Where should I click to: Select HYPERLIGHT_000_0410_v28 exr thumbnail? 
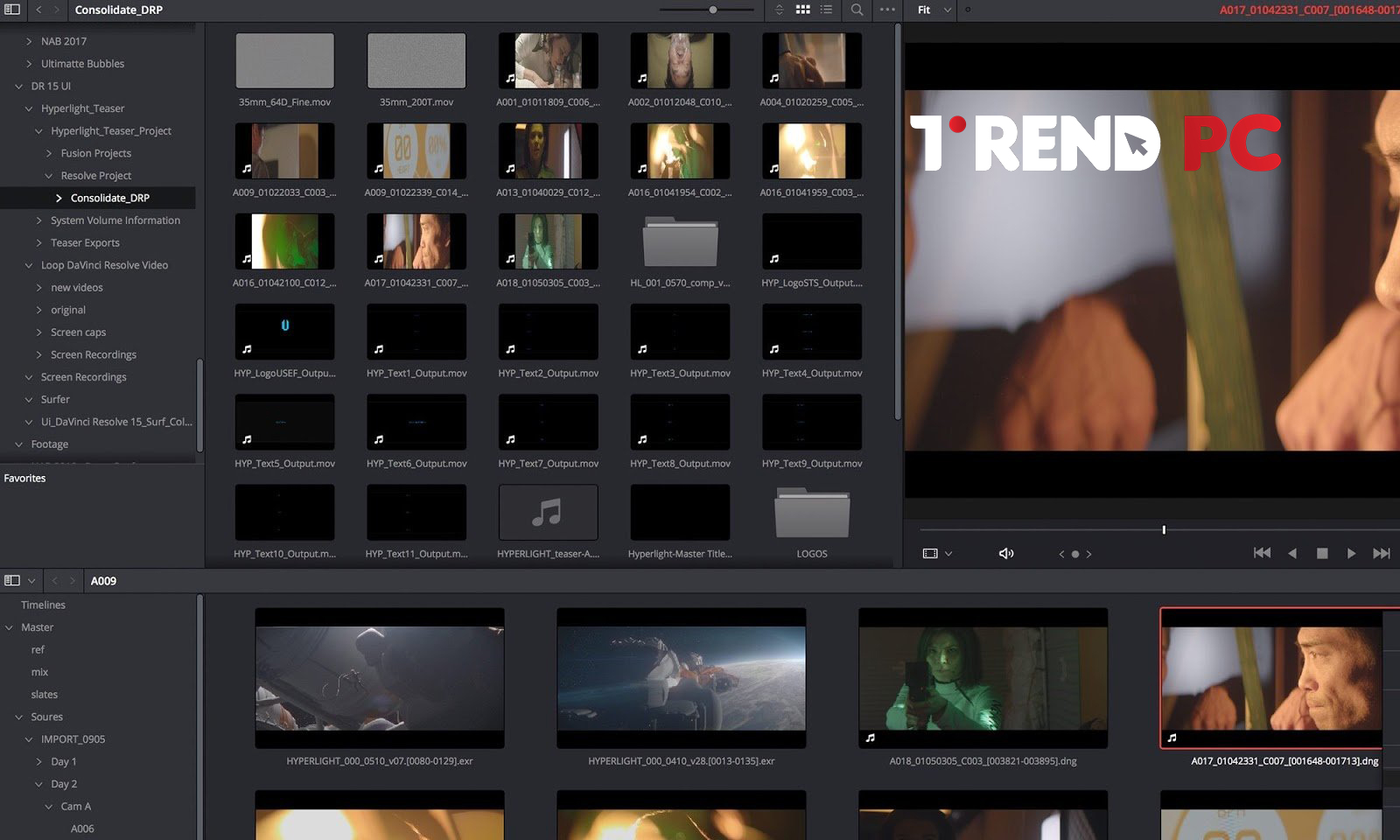682,678
